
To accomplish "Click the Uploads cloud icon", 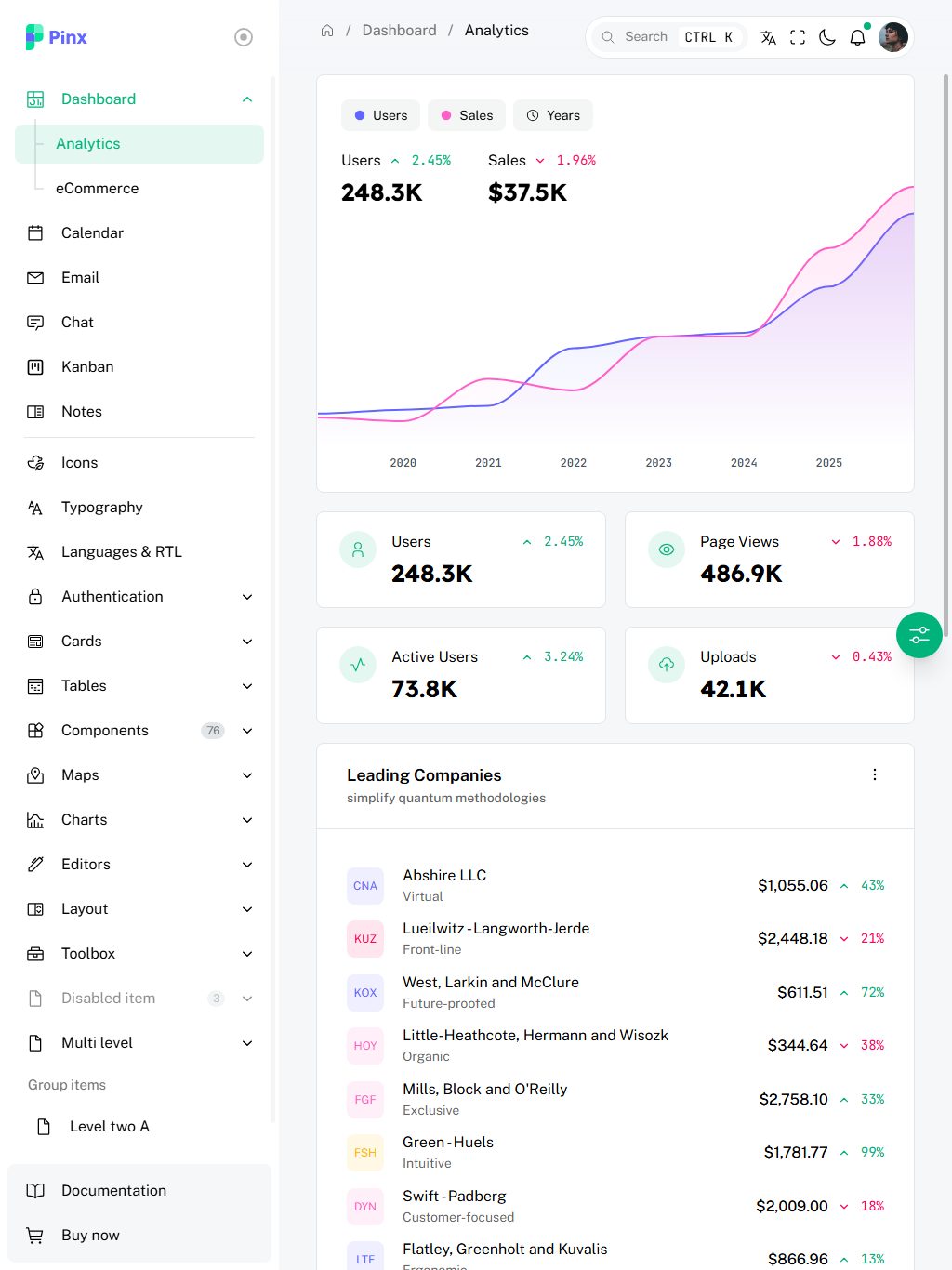I will point(667,665).
